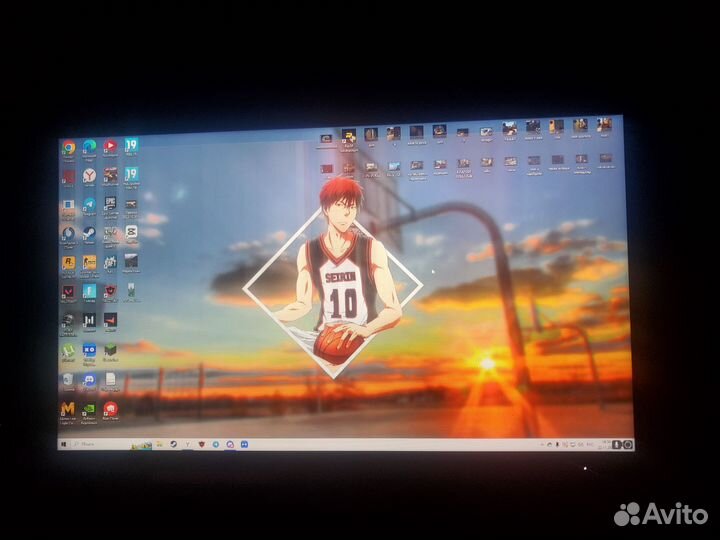
Task: Click the Minecraft grass block desktop icon
Action: pyautogui.click(x=111, y=350)
